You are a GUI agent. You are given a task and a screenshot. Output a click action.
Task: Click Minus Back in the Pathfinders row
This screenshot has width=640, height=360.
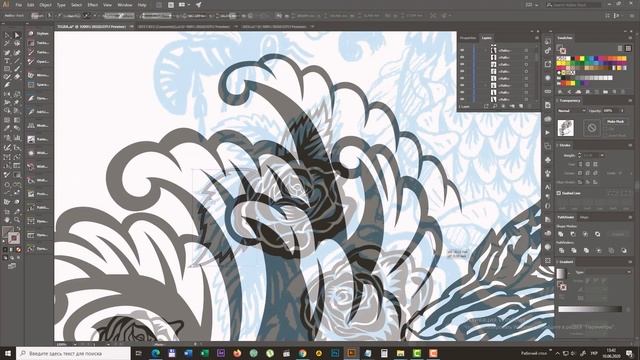pos(624,250)
